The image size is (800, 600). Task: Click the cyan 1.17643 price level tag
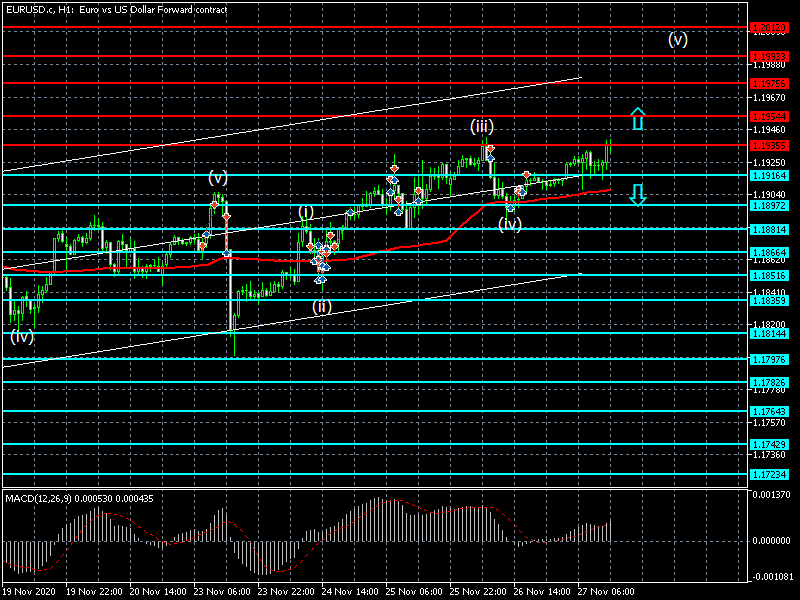769,411
